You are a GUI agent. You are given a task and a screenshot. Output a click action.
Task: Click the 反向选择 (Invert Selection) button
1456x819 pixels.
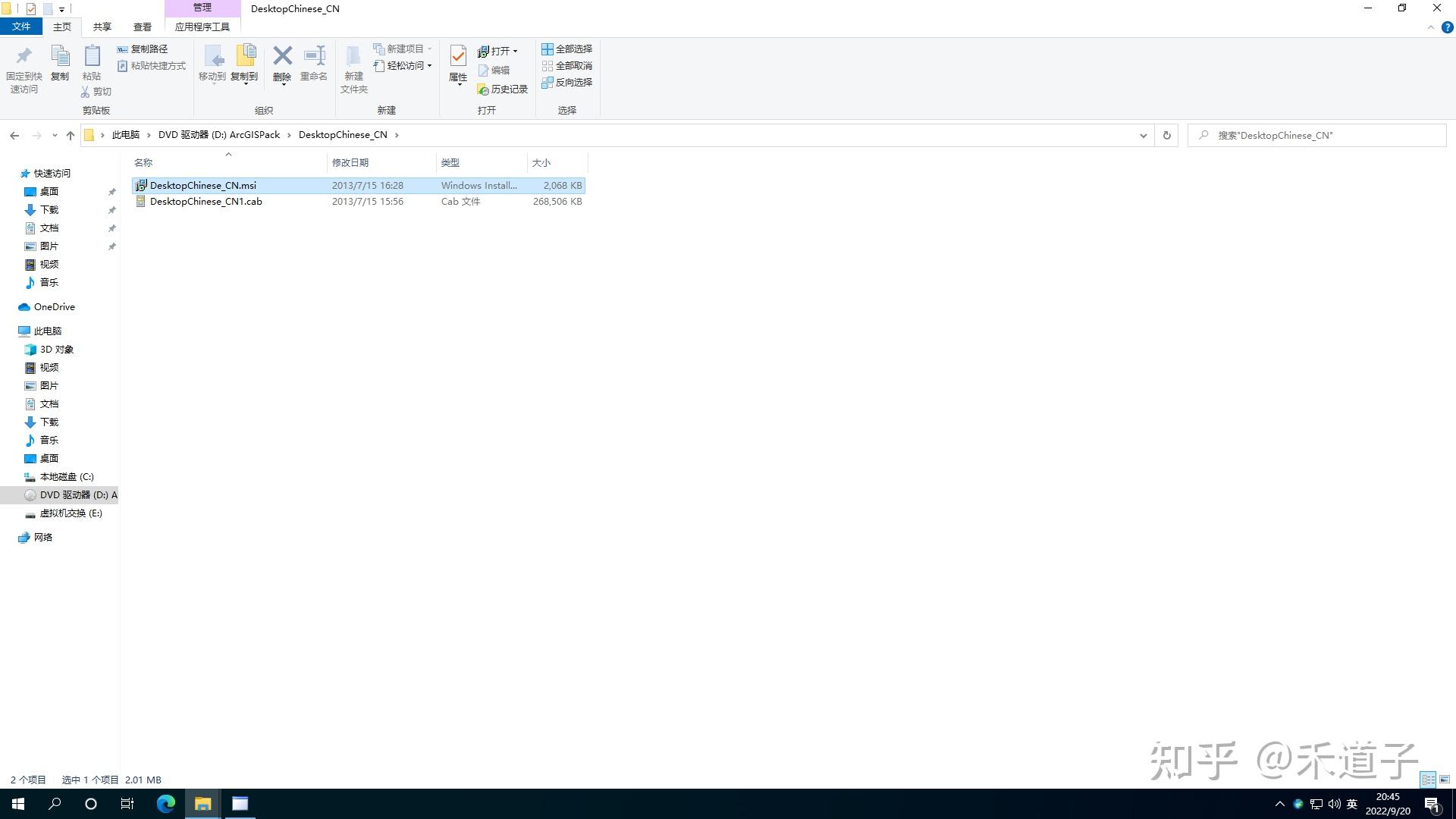[x=567, y=82]
